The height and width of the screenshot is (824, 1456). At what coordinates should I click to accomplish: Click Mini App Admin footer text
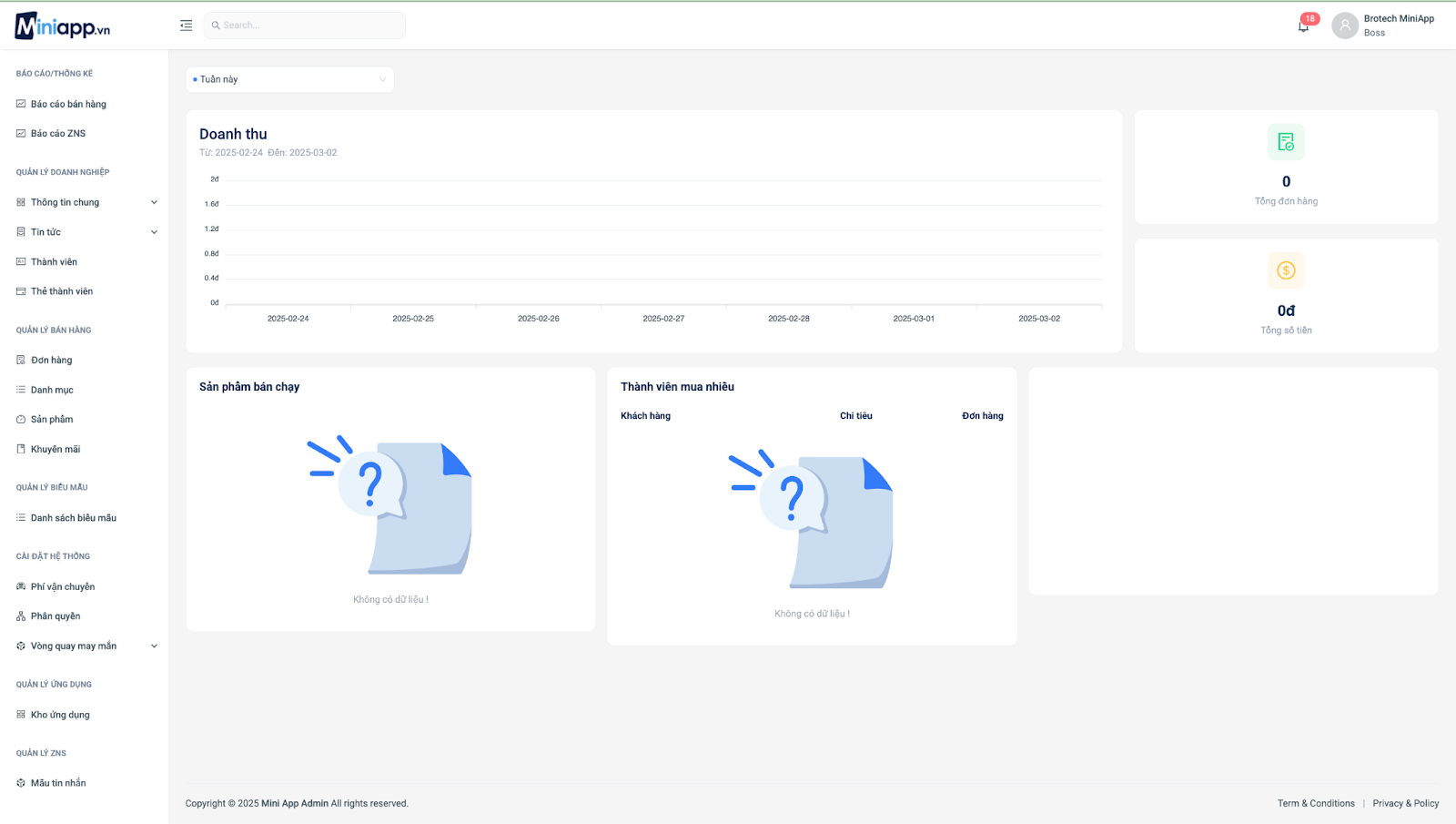295,803
